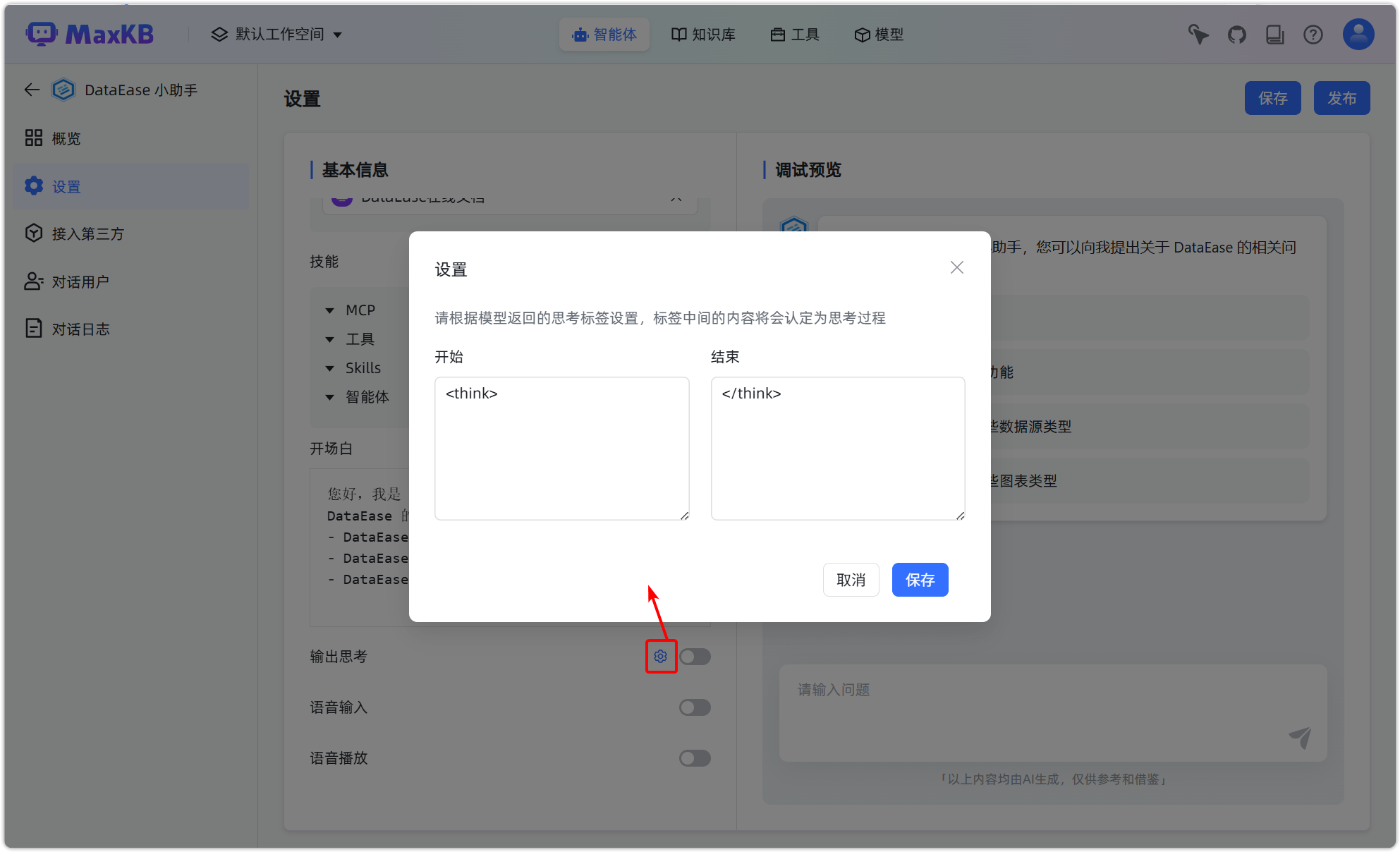Click the 概览 sidebar icon
This screenshot has height=852, width=1400.
click(x=33, y=138)
